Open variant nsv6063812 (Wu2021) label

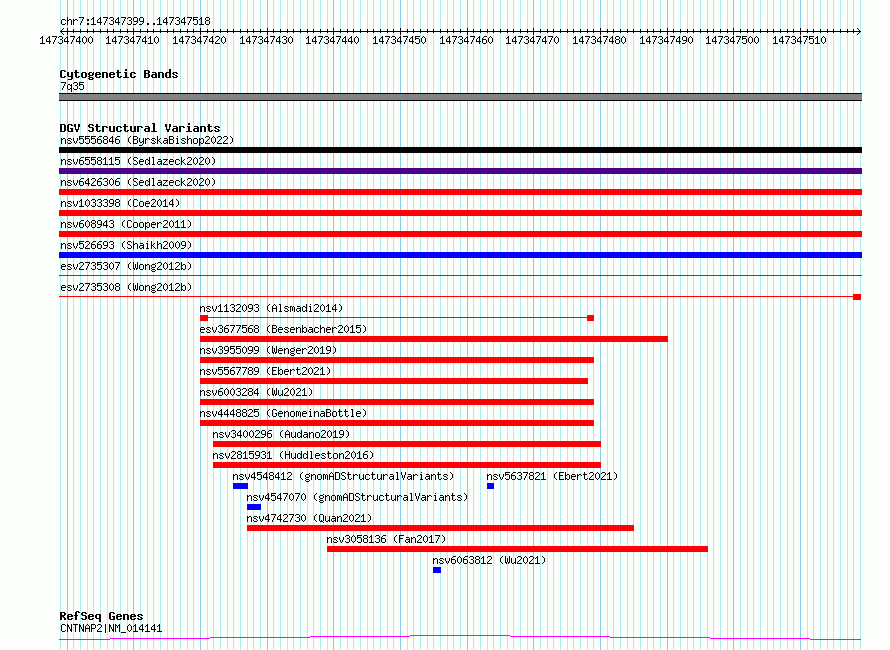click(489, 560)
